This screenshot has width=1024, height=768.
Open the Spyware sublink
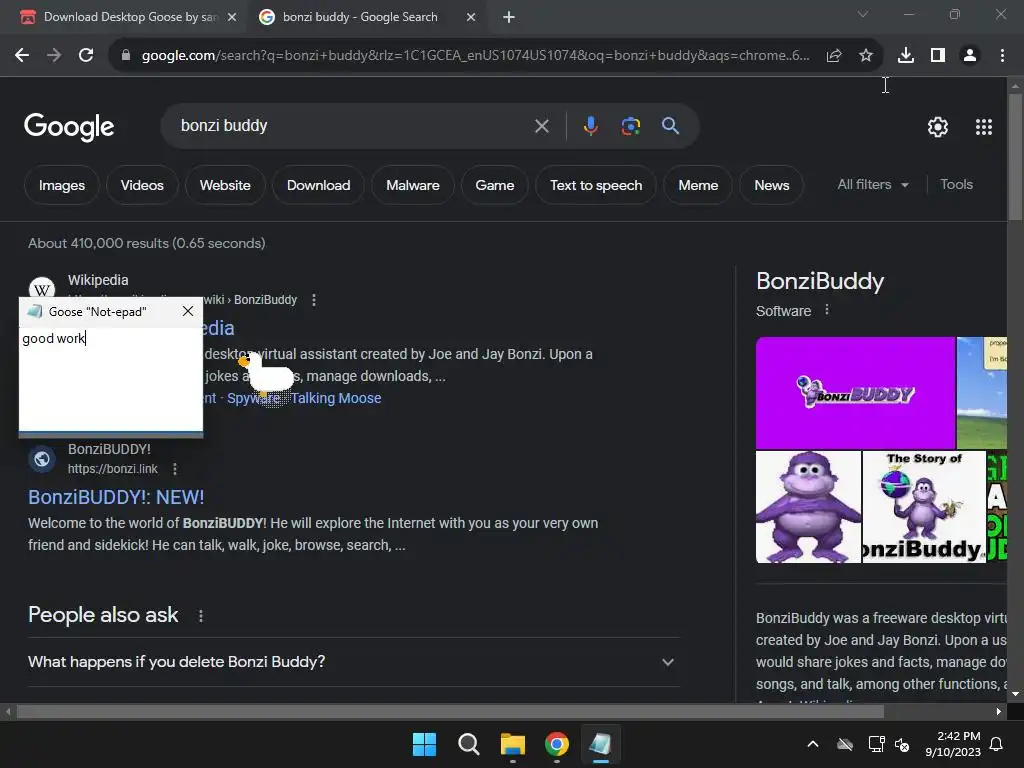coord(253,398)
